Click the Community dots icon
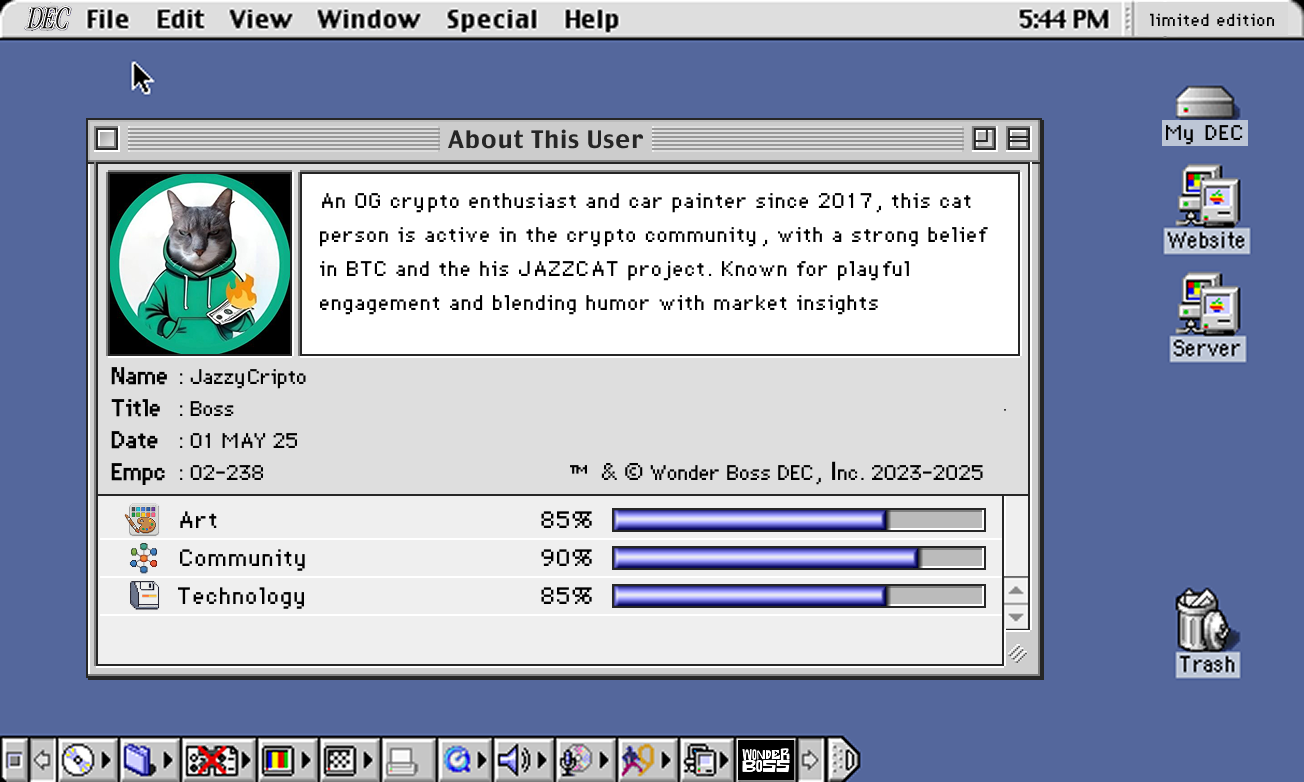The height and width of the screenshot is (782, 1304). (x=143, y=557)
